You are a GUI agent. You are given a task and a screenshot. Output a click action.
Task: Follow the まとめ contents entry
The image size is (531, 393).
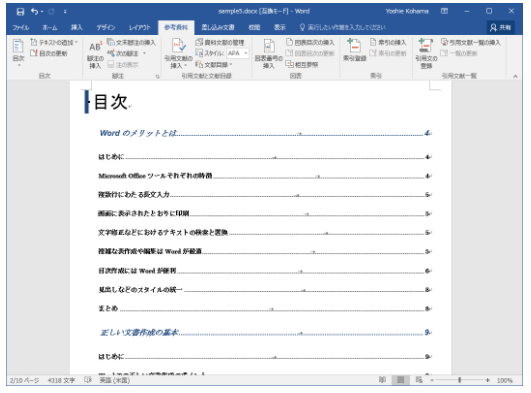(265, 308)
